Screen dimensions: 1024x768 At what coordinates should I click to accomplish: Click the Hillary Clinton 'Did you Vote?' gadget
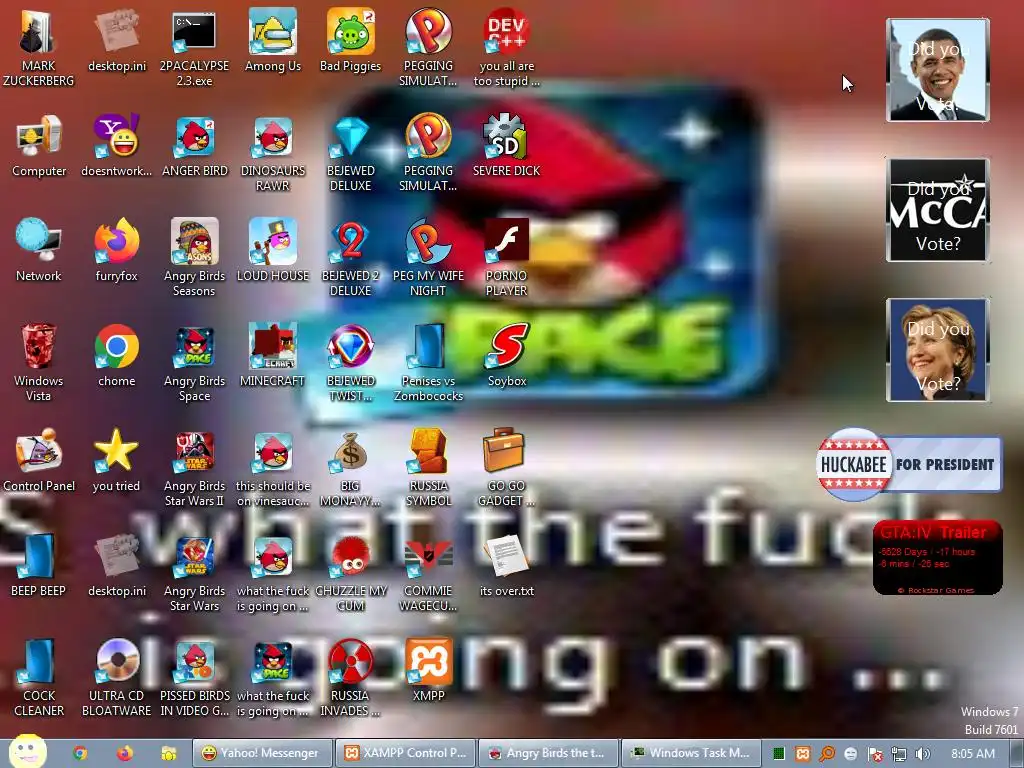coord(938,350)
